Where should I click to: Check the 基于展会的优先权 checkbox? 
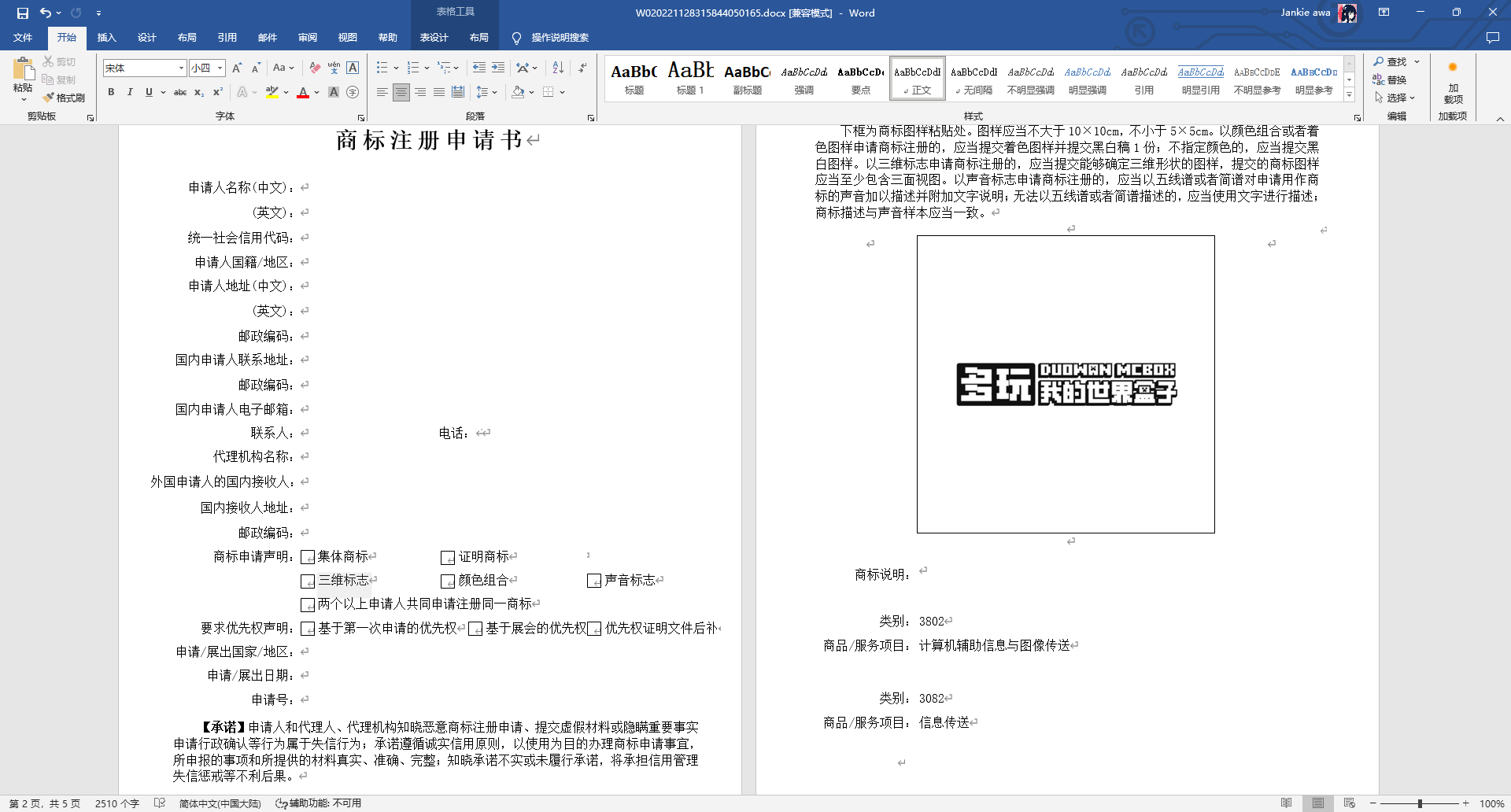475,629
